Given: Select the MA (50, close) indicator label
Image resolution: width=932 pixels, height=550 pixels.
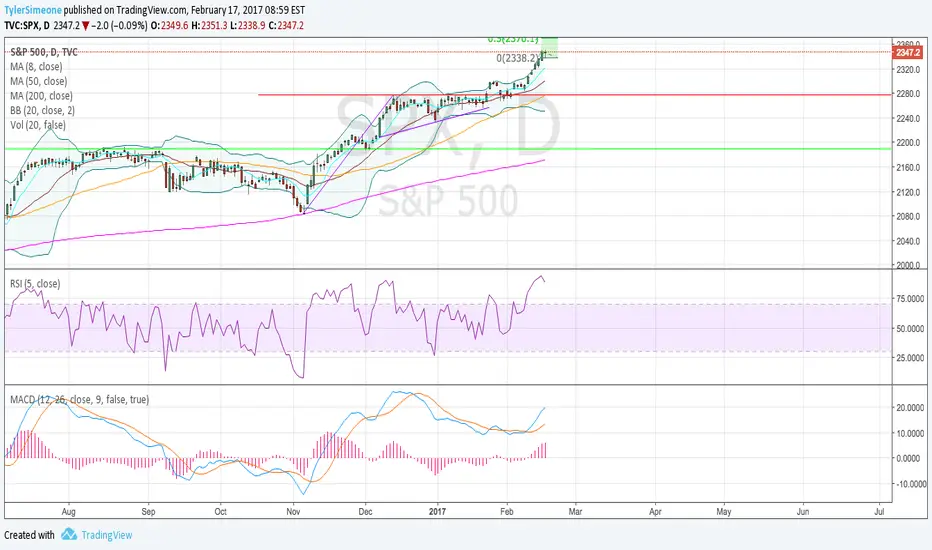Looking at the screenshot, I should [x=39, y=81].
